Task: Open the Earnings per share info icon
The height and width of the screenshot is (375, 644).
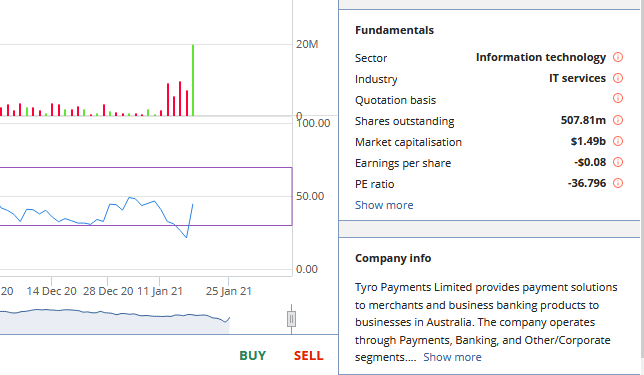Action: tap(618, 162)
